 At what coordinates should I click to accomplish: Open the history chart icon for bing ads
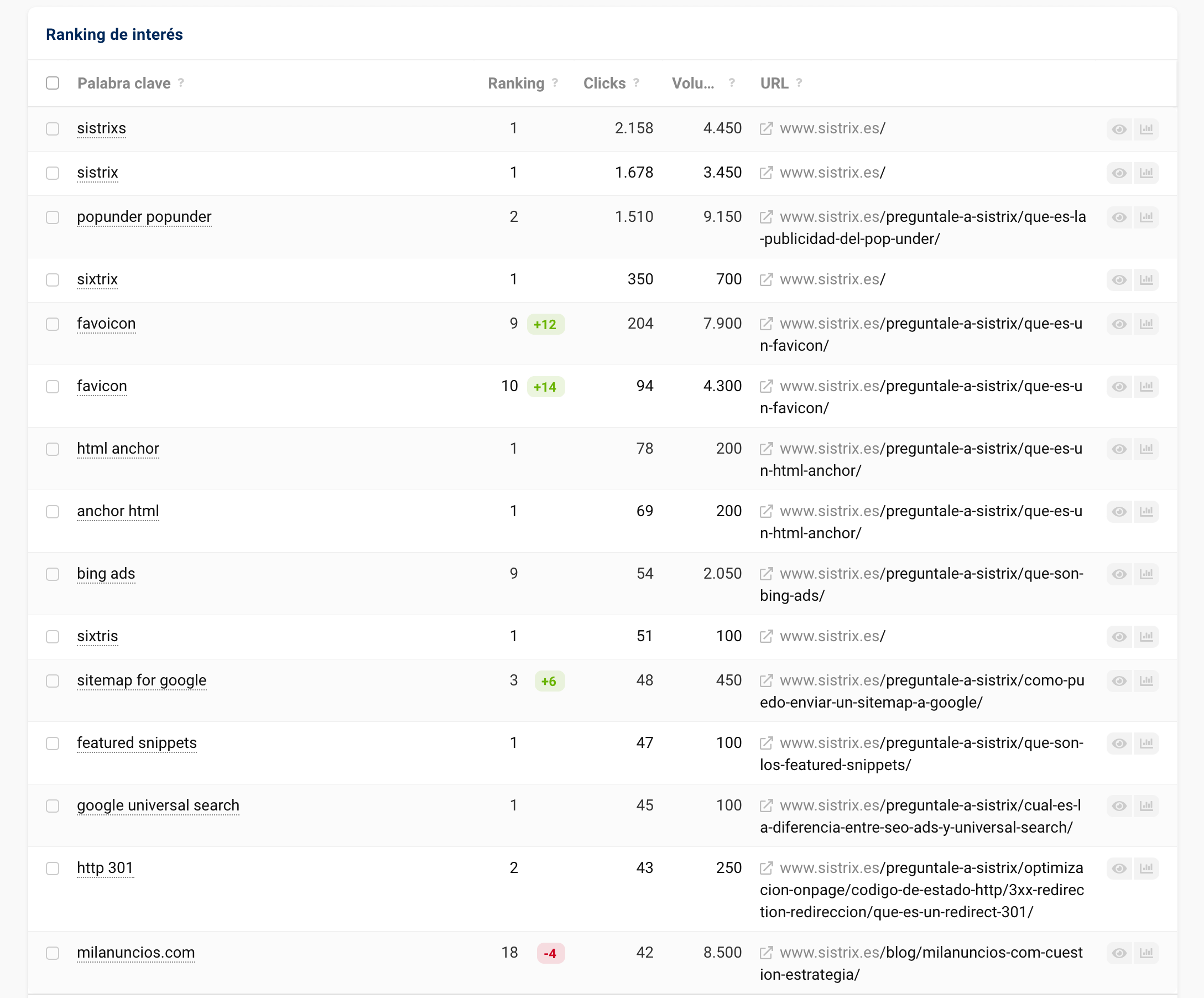pos(1146,574)
